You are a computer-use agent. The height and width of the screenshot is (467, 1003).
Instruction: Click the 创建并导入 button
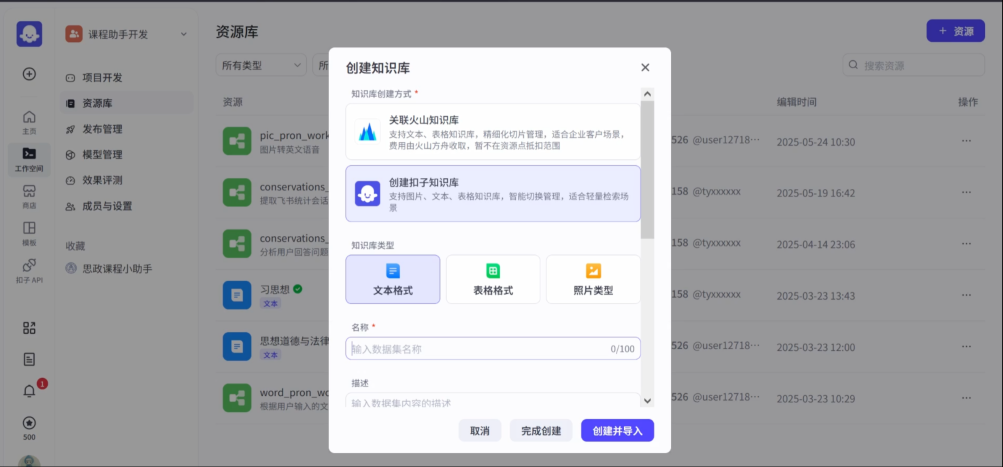pyautogui.click(x=617, y=430)
